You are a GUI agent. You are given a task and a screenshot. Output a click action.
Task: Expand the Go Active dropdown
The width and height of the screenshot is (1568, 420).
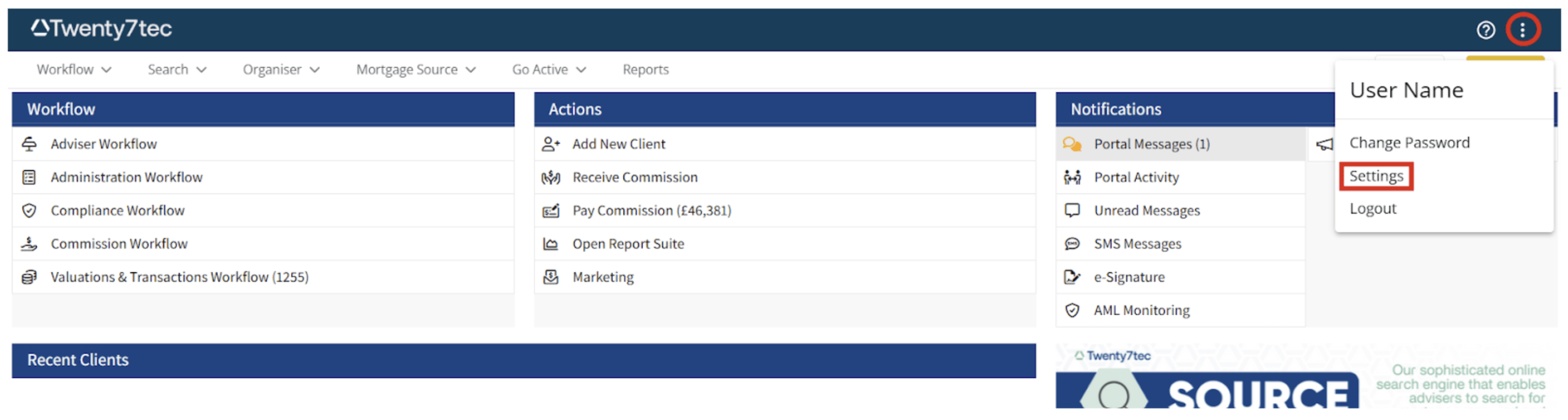[x=549, y=70]
